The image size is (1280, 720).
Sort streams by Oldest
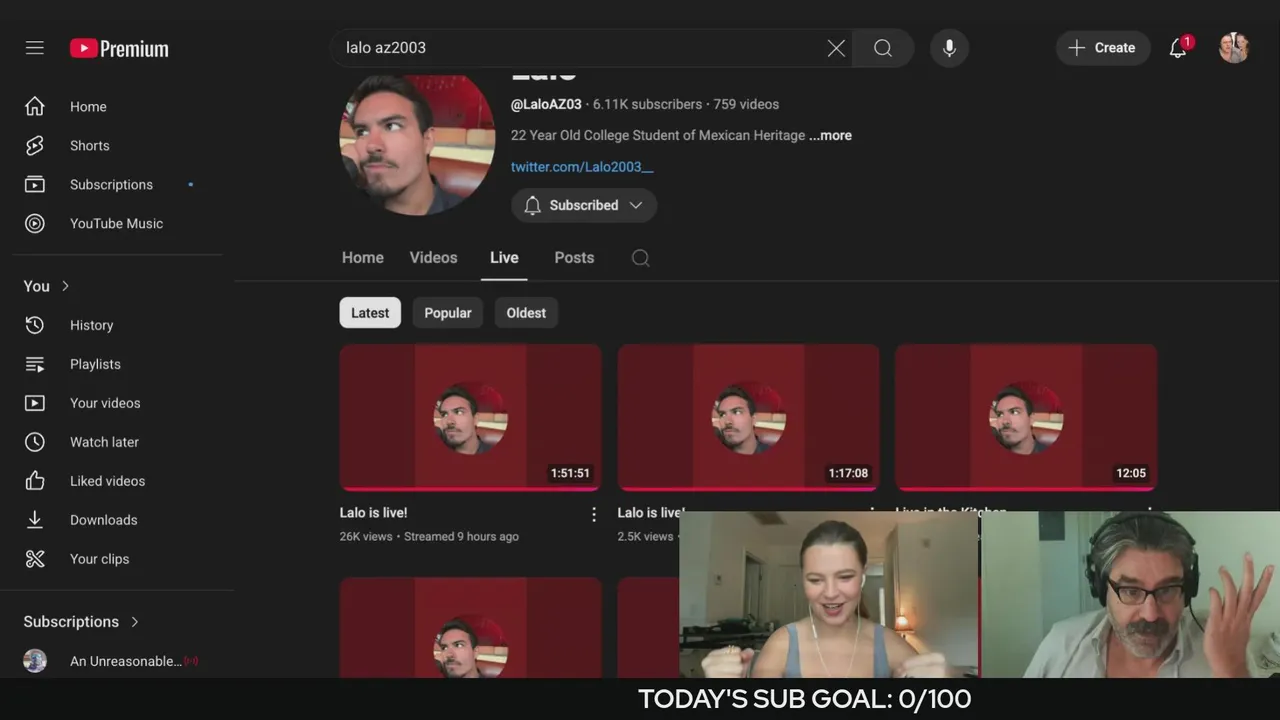526,313
